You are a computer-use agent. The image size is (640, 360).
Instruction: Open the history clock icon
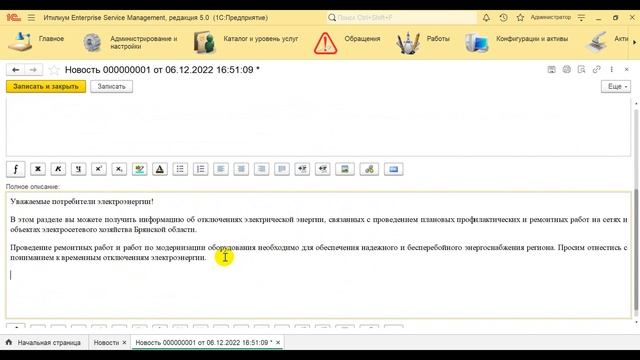pos(503,18)
